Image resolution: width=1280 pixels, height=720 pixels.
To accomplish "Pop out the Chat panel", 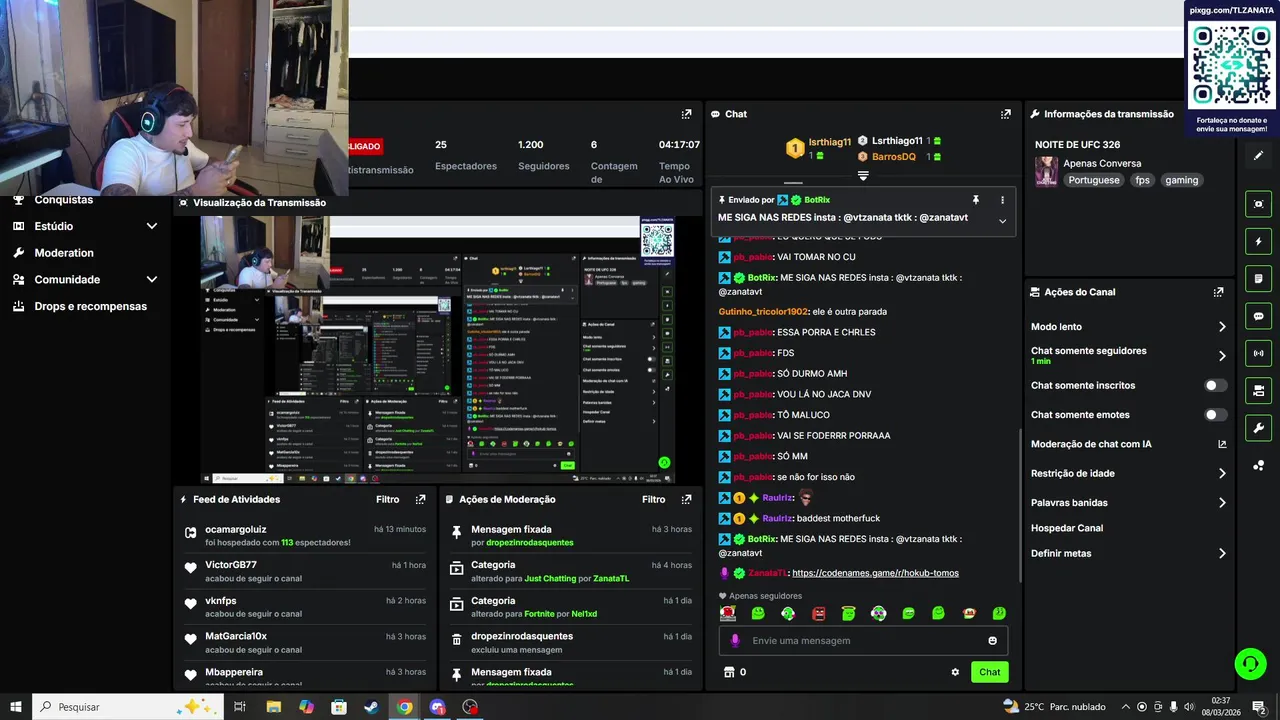I will pyautogui.click(x=1006, y=114).
